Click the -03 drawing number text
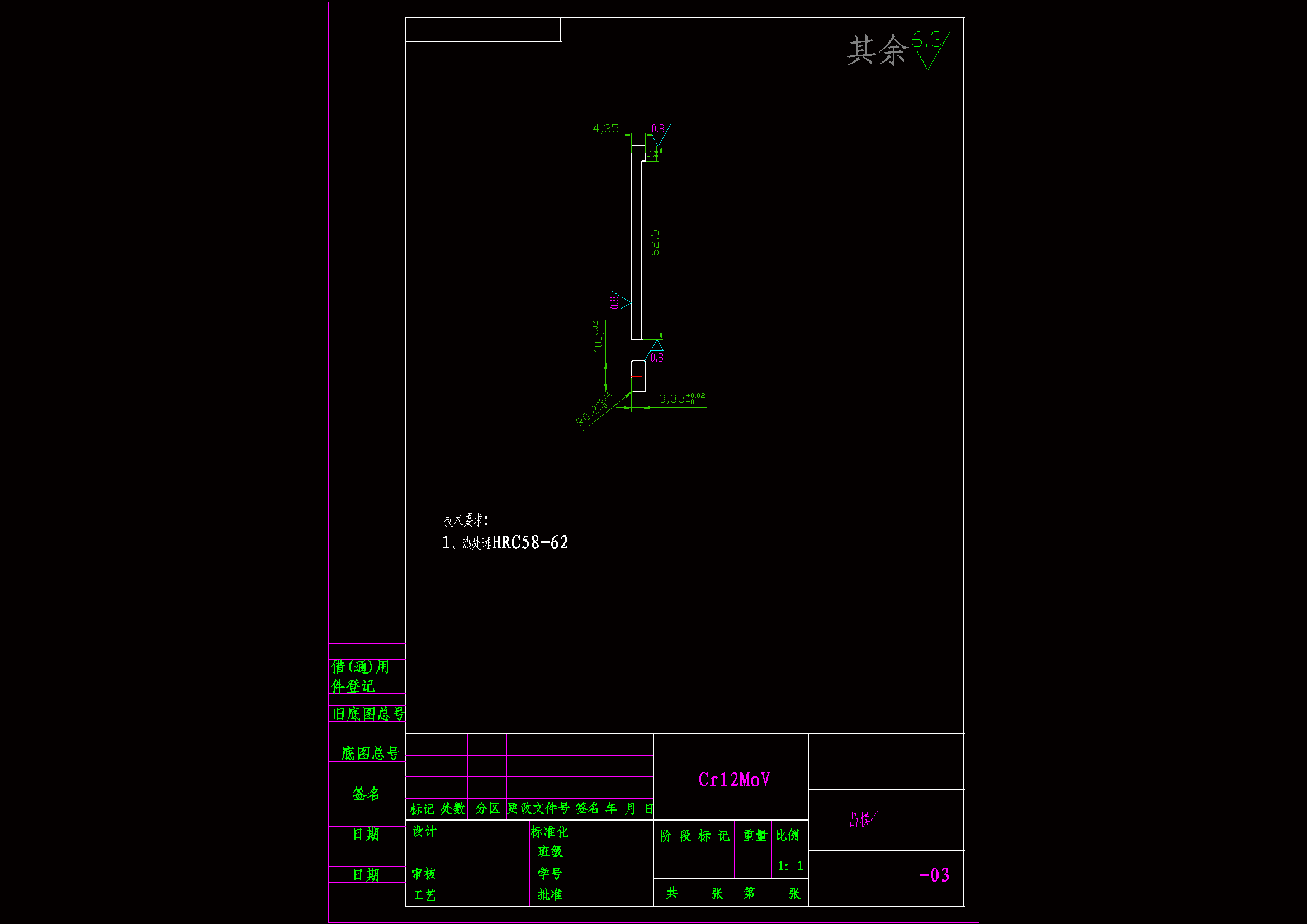1307x924 pixels. click(934, 875)
